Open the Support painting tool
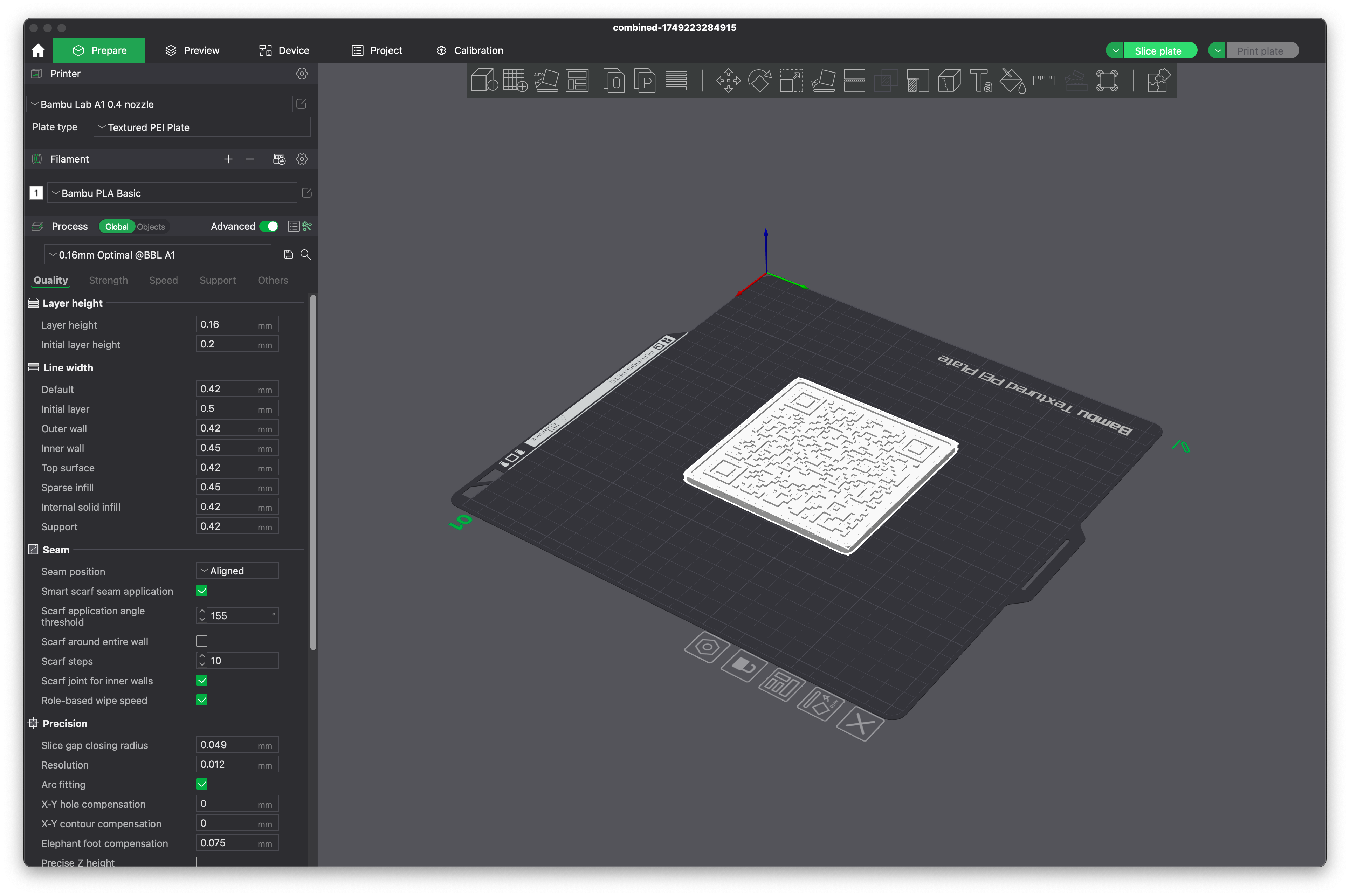The height and width of the screenshot is (896, 1350). [x=917, y=81]
